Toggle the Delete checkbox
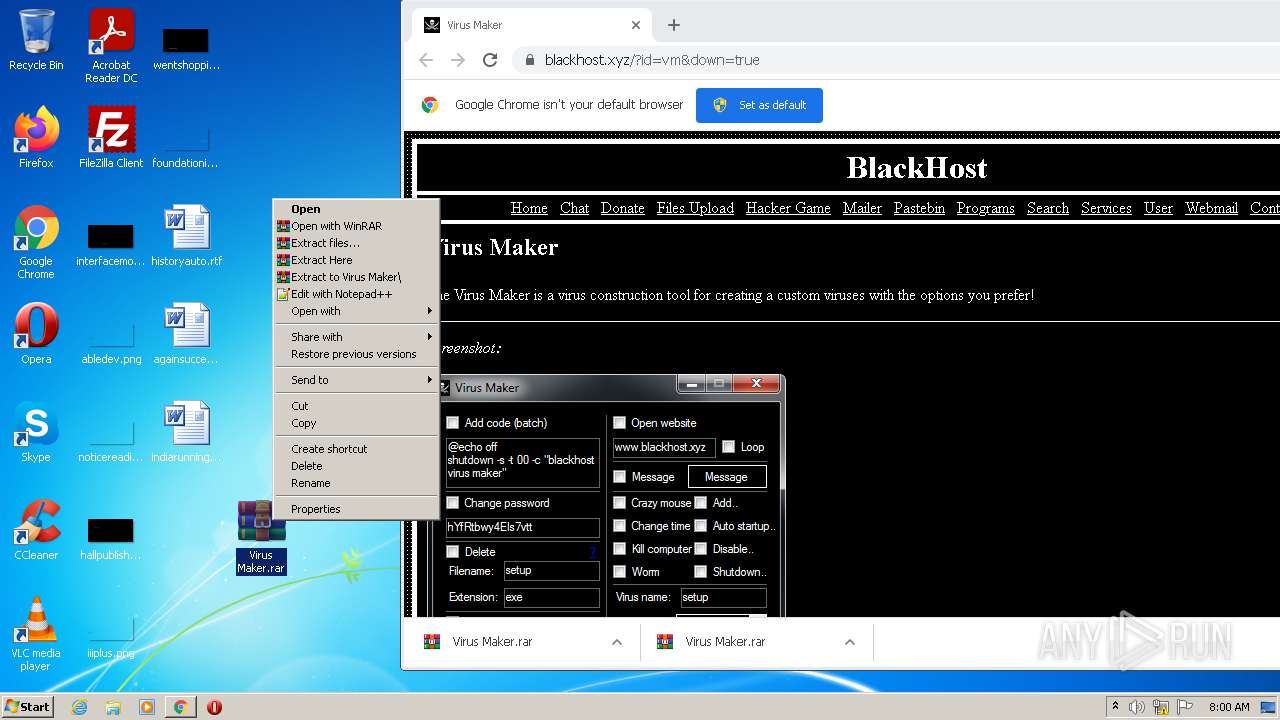This screenshot has height=720, width=1280. tap(453, 552)
